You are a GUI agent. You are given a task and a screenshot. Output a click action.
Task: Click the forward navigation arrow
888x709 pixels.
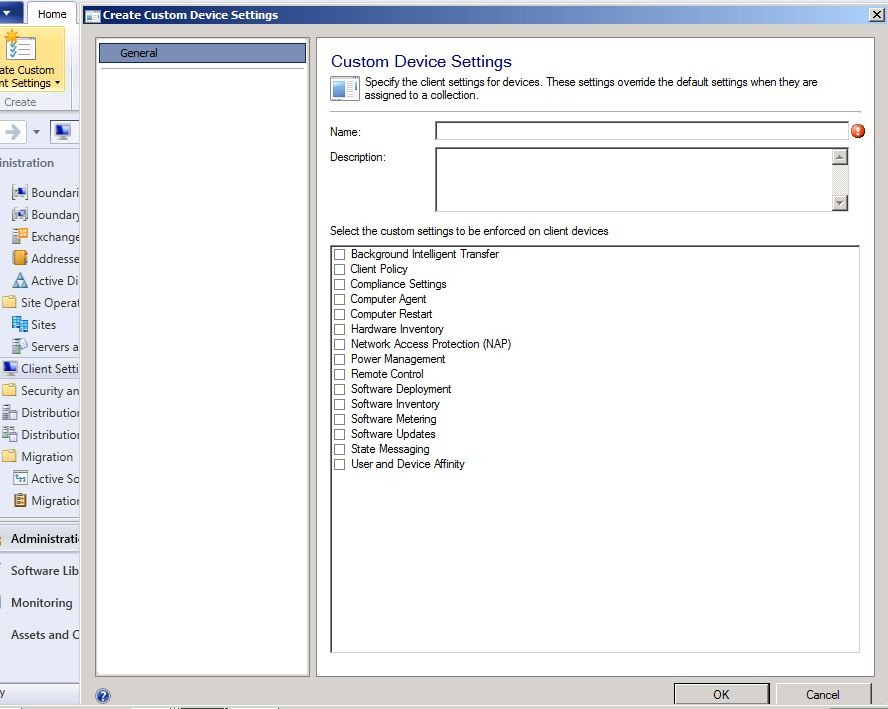click(x=12, y=132)
